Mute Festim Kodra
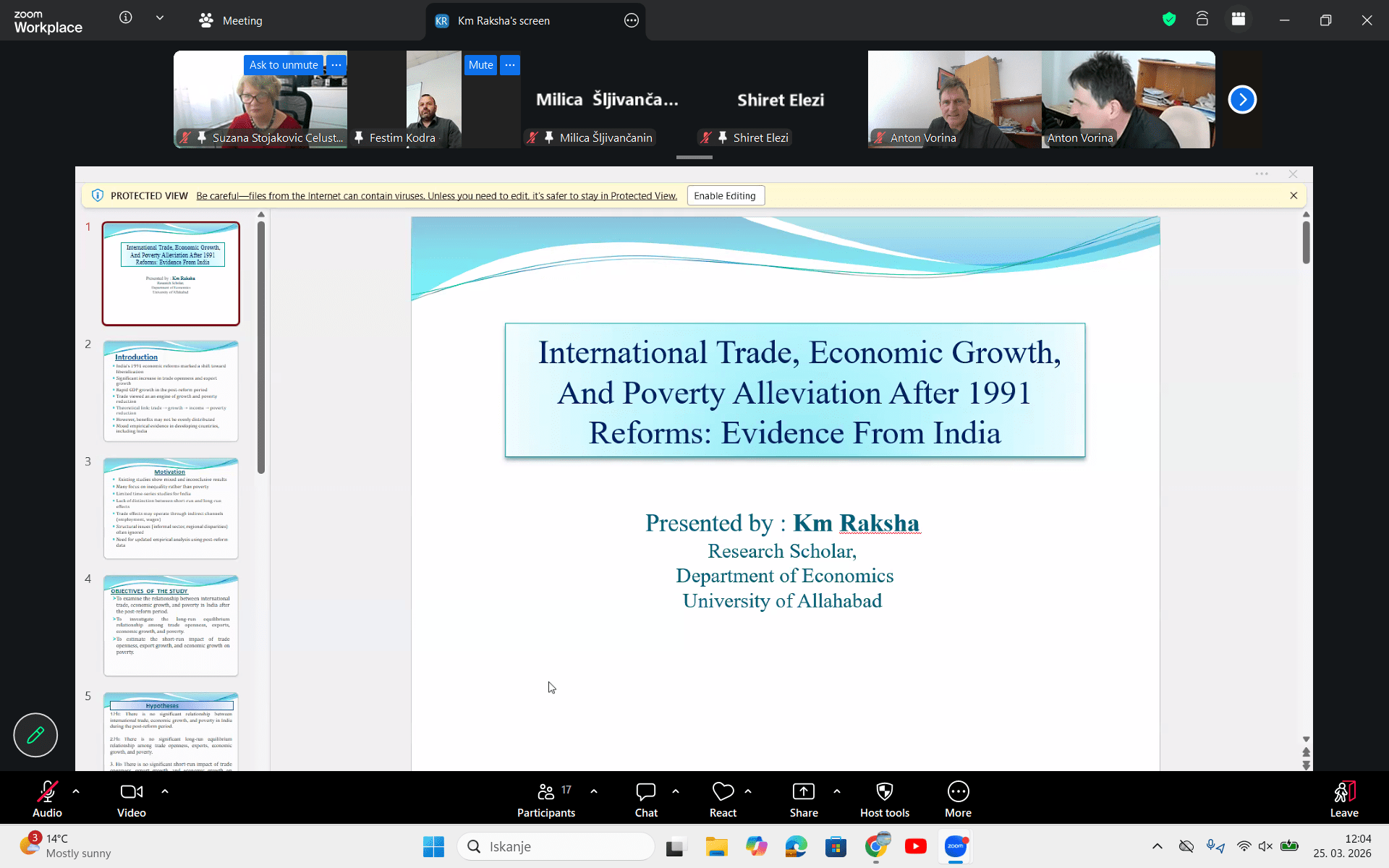This screenshot has width=1389, height=868. (480, 65)
